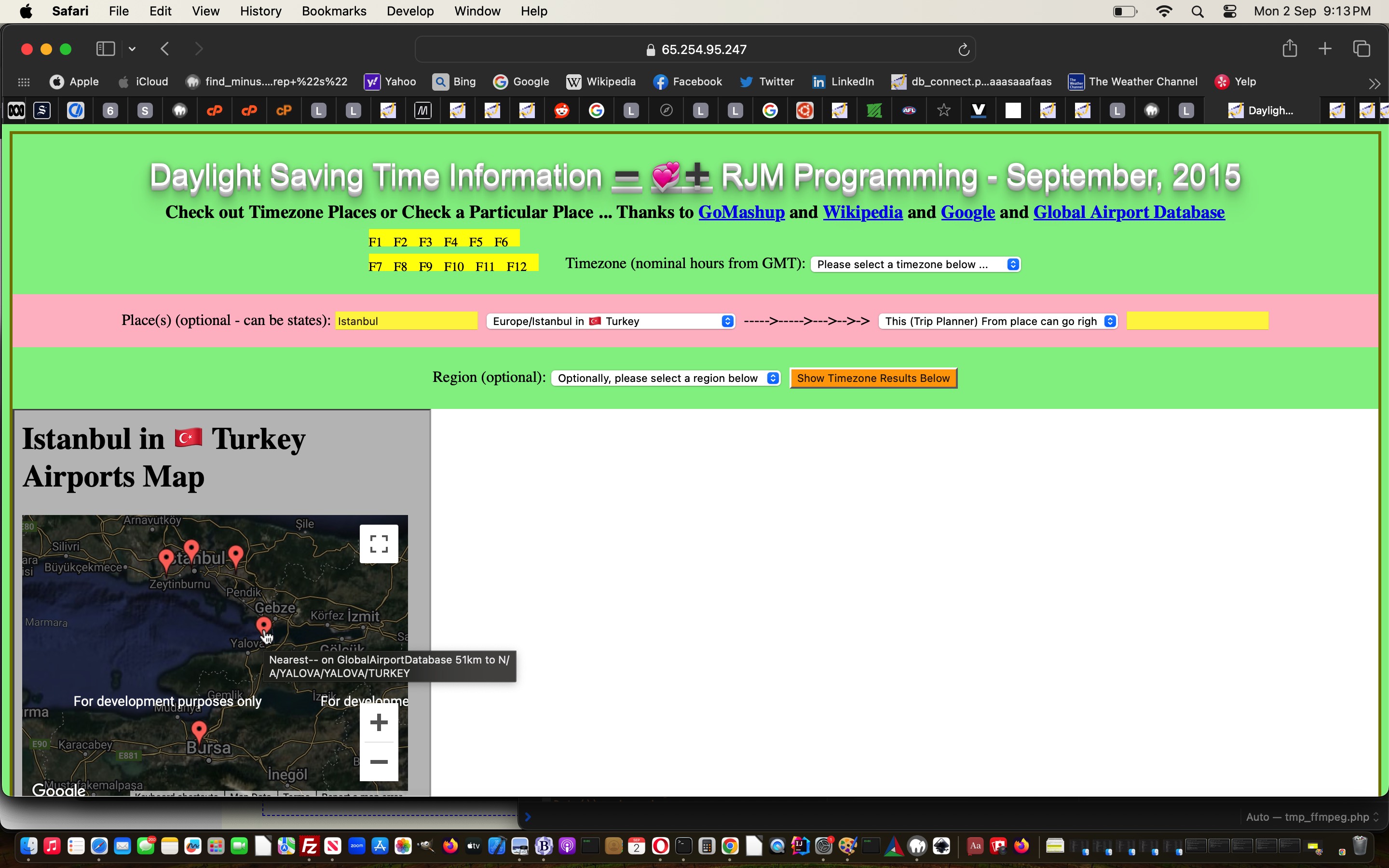Zoom out on the airports map
The image size is (1389, 868).
[379, 762]
